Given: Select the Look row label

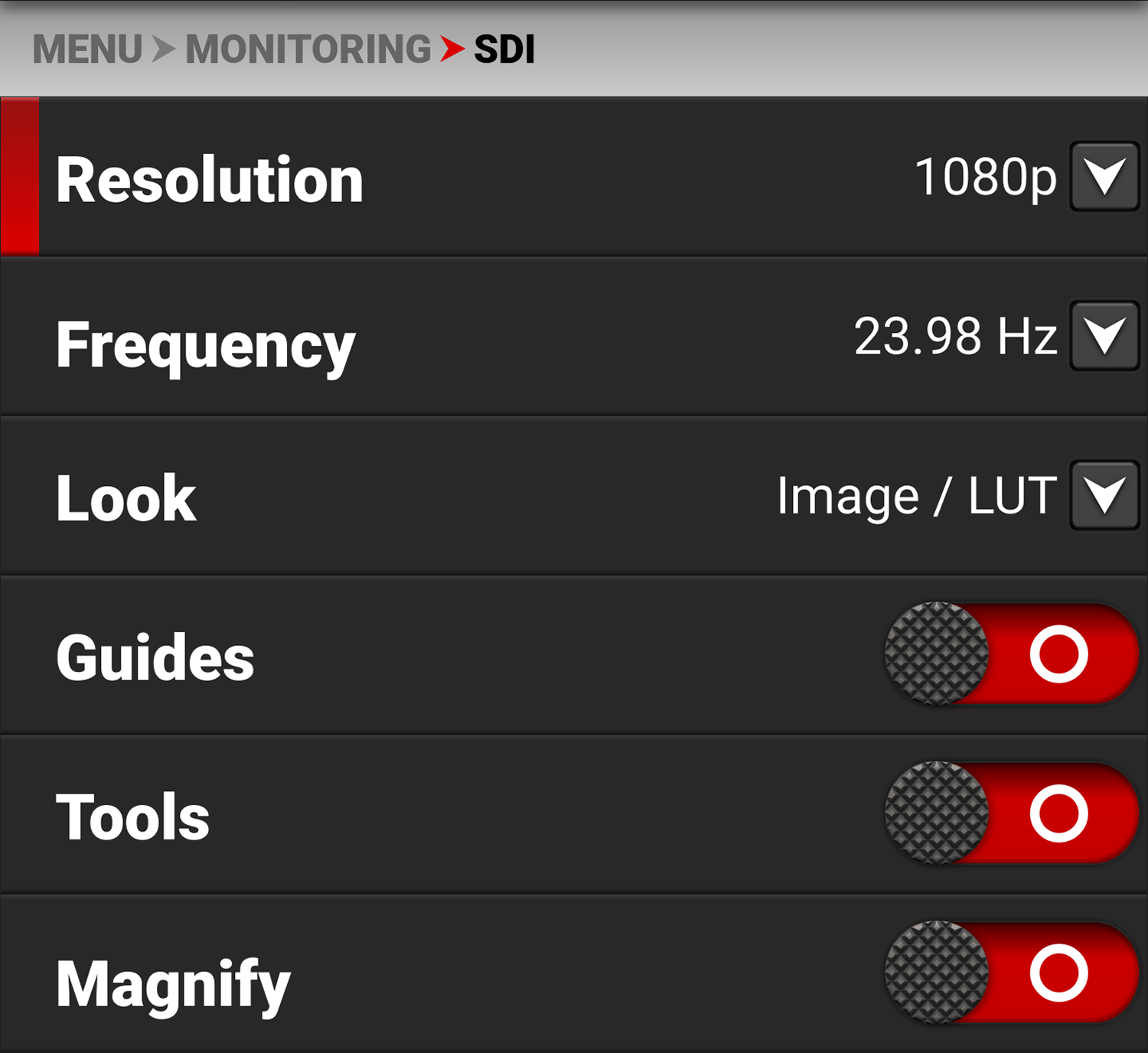Looking at the screenshot, I should [x=126, y=498].
